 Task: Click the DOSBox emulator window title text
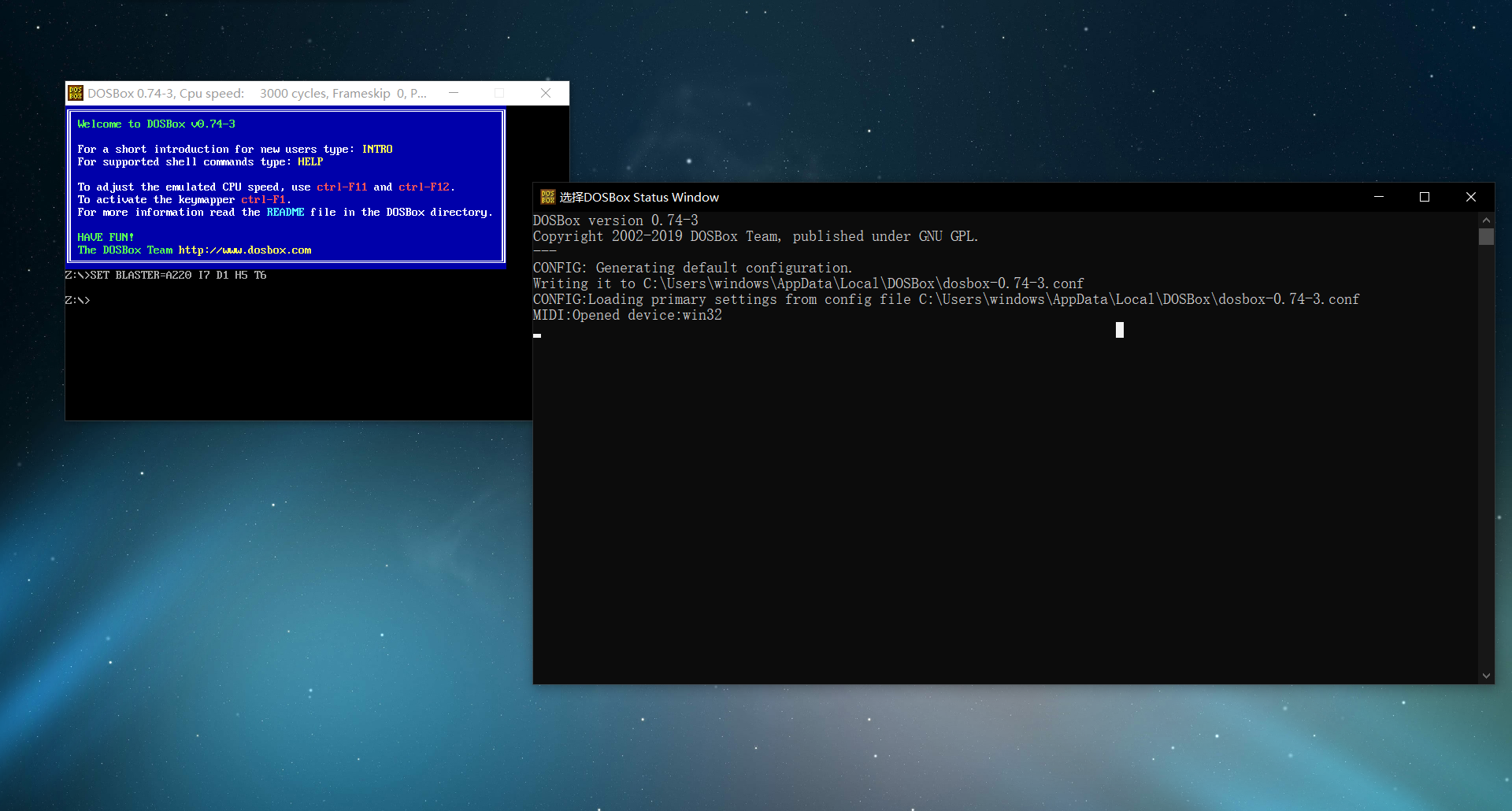(x=257, y=93)
